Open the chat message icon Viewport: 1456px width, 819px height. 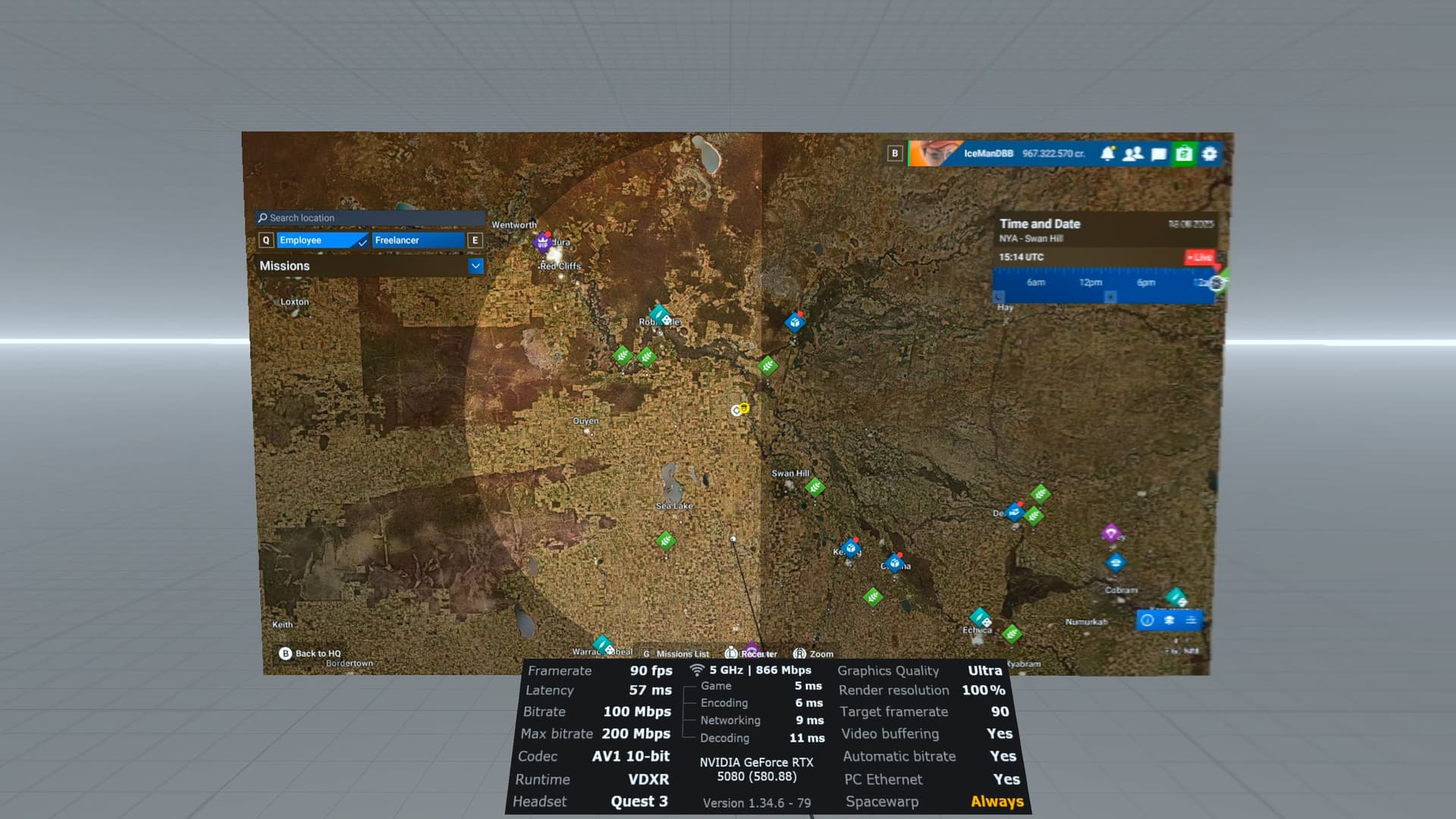(1158, 154)
